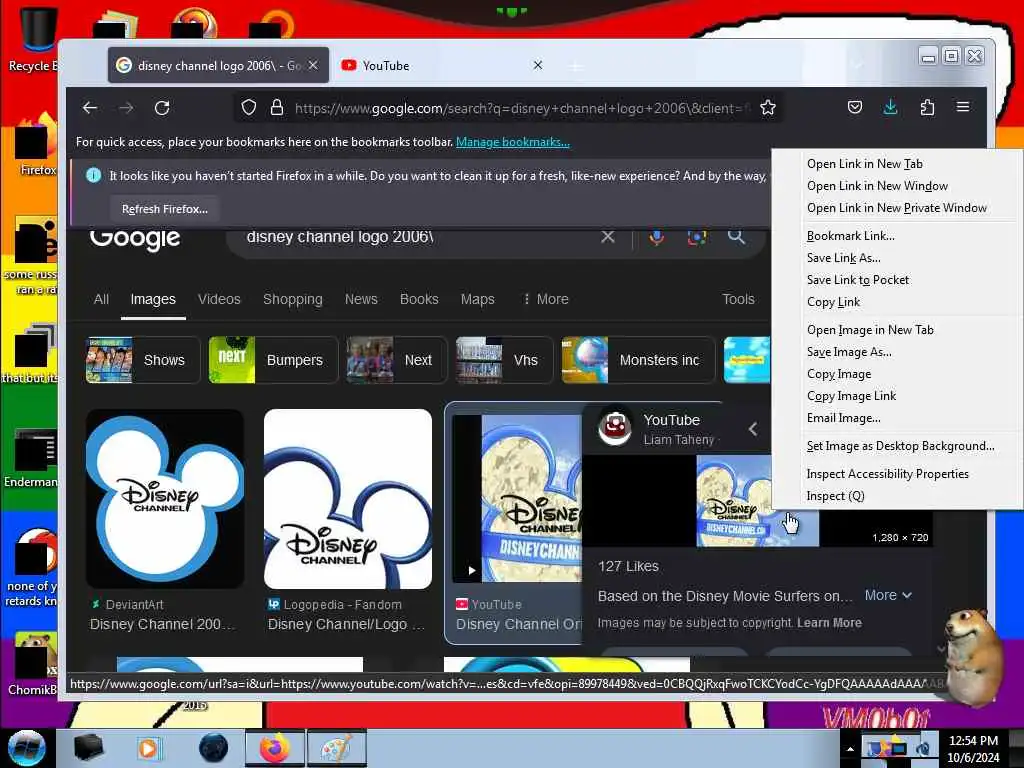Viewport: 1024px width, 768px height.
Task: Open the Maps results tab
Action: pos(477,299)
